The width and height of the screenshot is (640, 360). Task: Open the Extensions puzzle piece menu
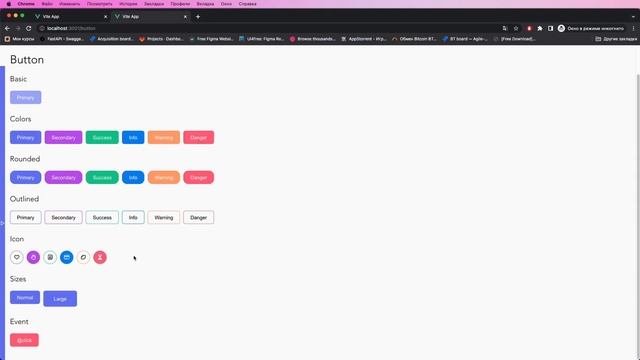coord(540,28)
